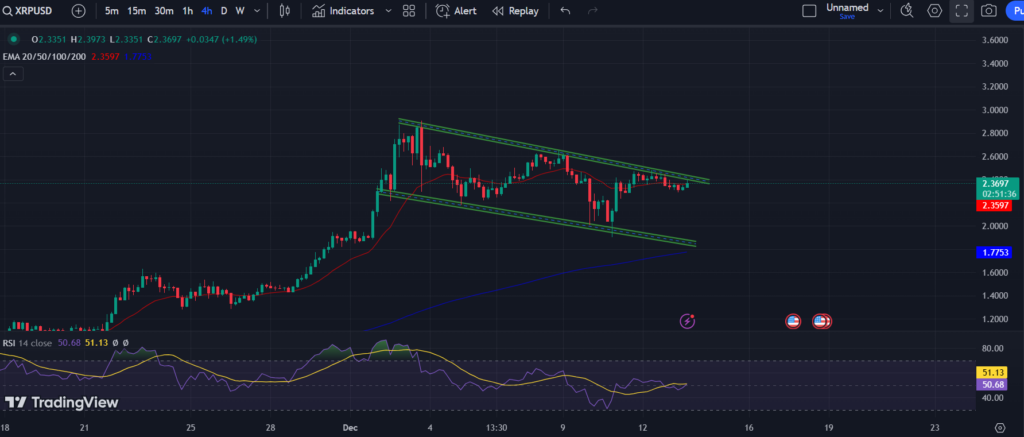Click the Dec date label on time axis
The height and width of the screenshot is (437, 1024).
349,428
